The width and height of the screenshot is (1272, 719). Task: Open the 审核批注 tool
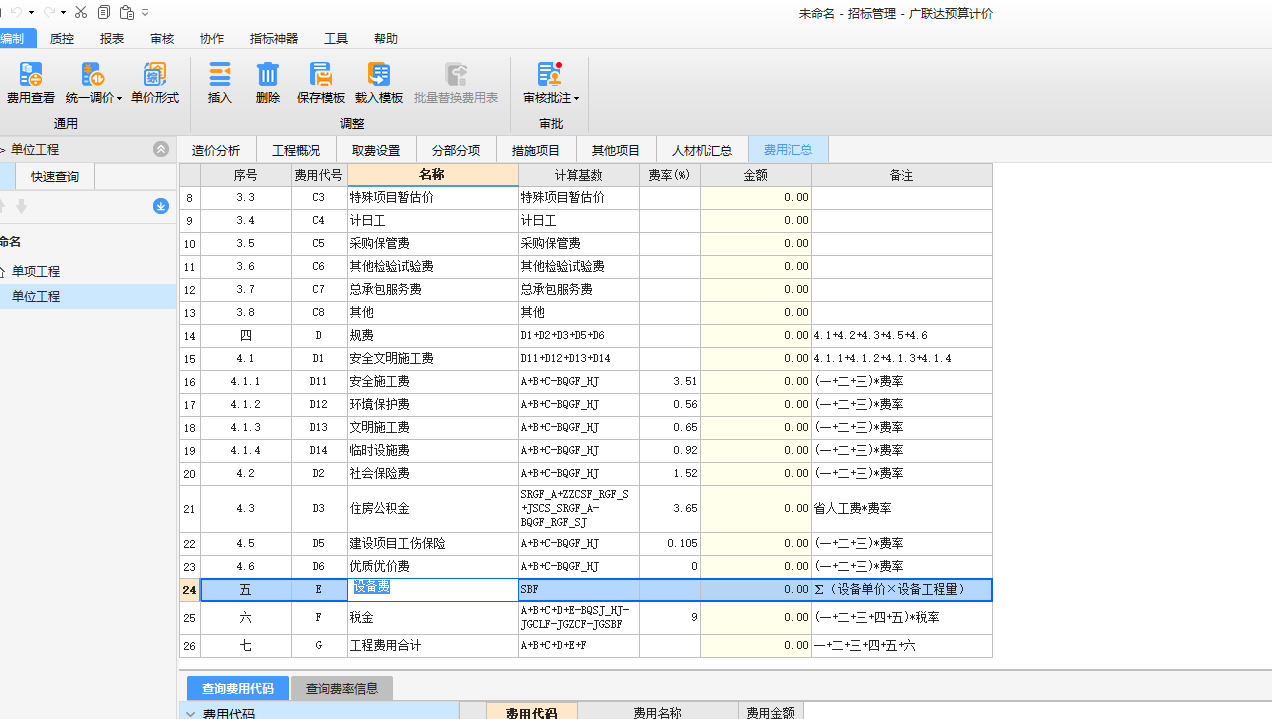coord(550,83)
